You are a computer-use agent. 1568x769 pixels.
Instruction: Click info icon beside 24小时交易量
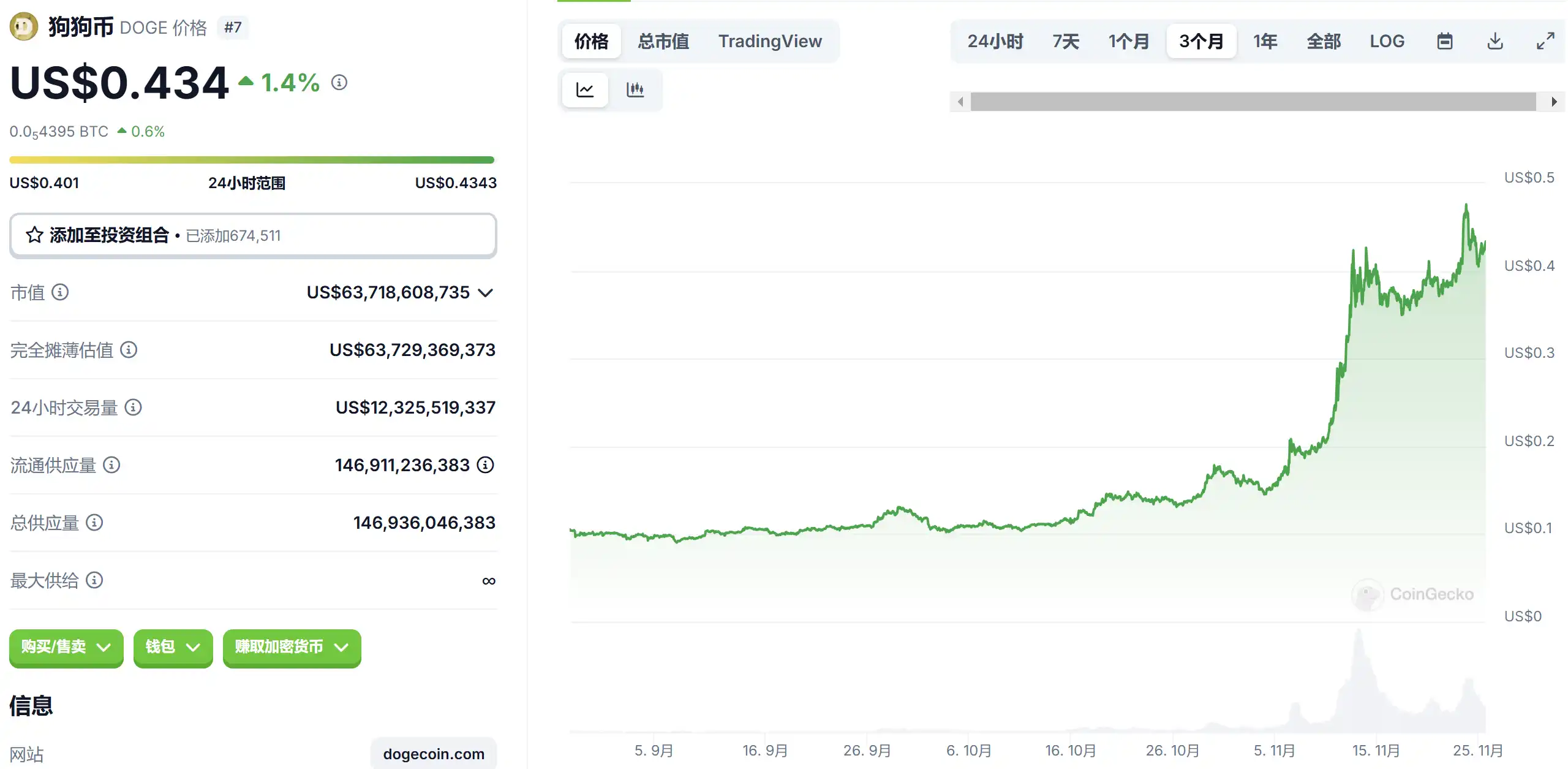tap(133, 407)
